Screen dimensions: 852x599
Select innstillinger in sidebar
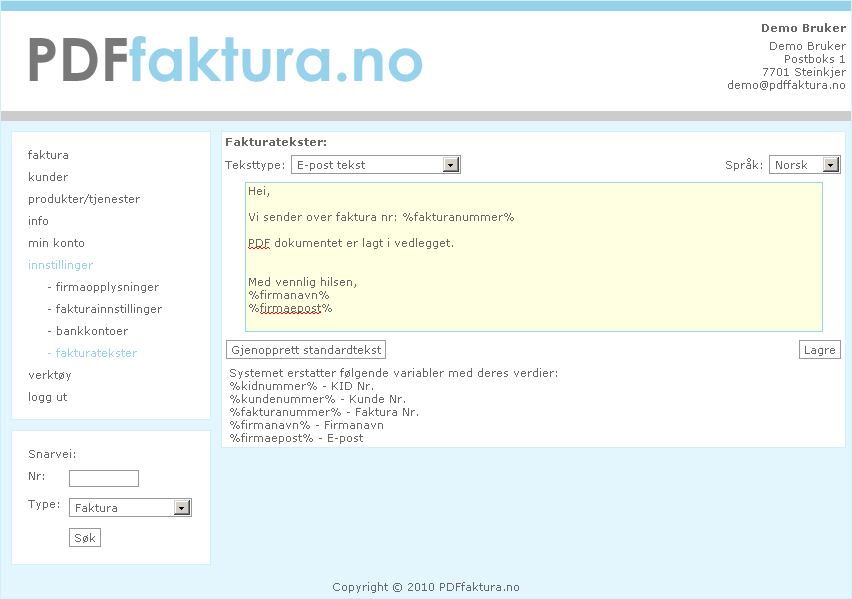point(60,265)
